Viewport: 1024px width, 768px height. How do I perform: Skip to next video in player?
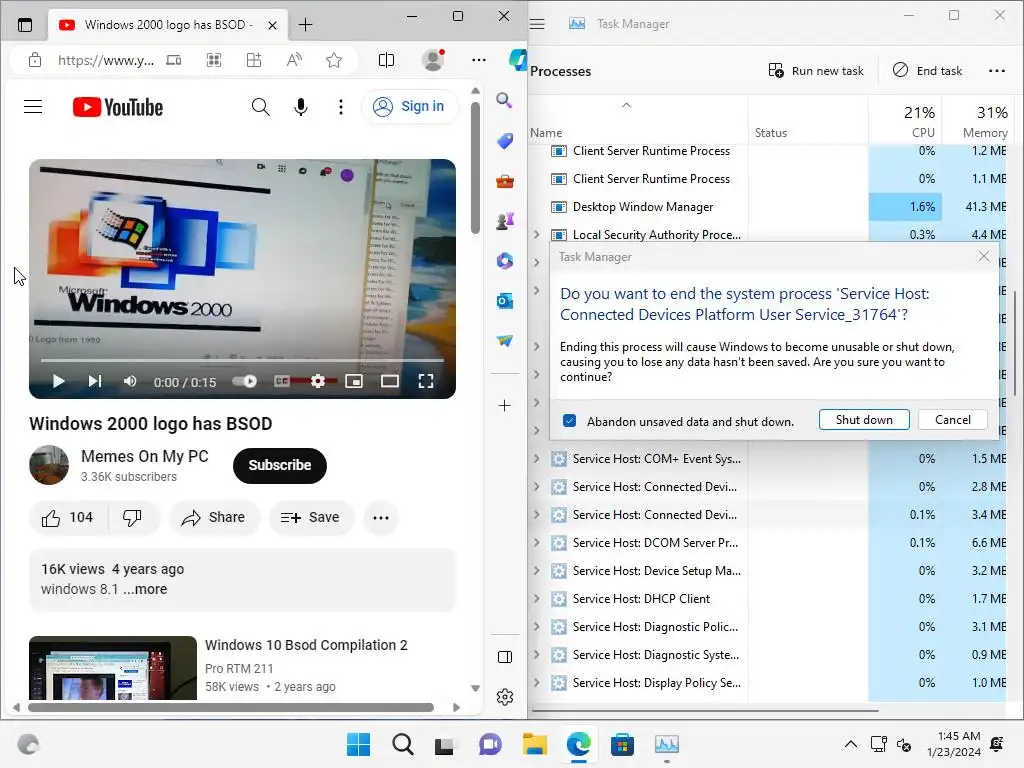(95, 381)
